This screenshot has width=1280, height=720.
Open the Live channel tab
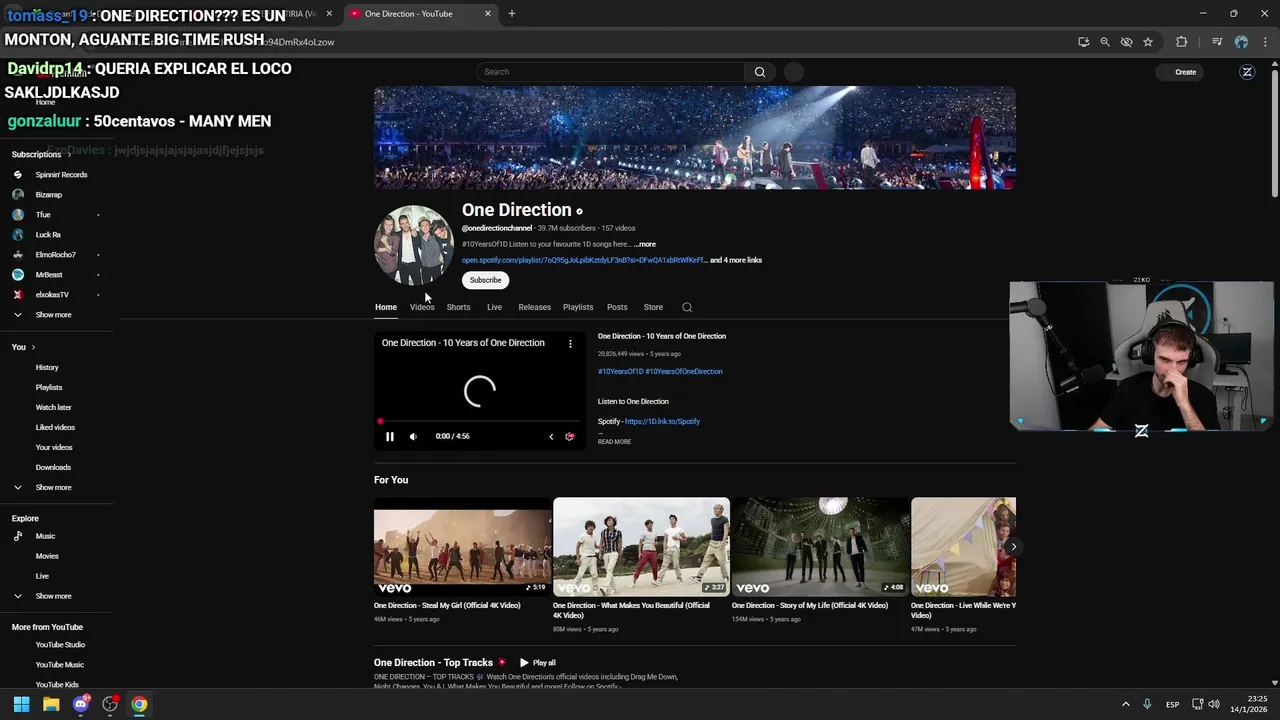tap(494, 307)
